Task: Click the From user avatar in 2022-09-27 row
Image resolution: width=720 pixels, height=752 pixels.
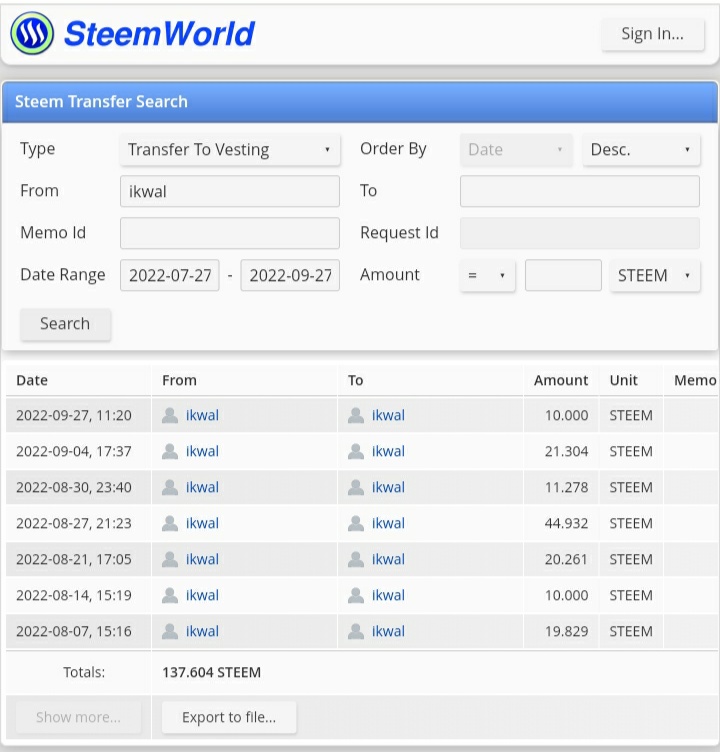Action: 170,415
